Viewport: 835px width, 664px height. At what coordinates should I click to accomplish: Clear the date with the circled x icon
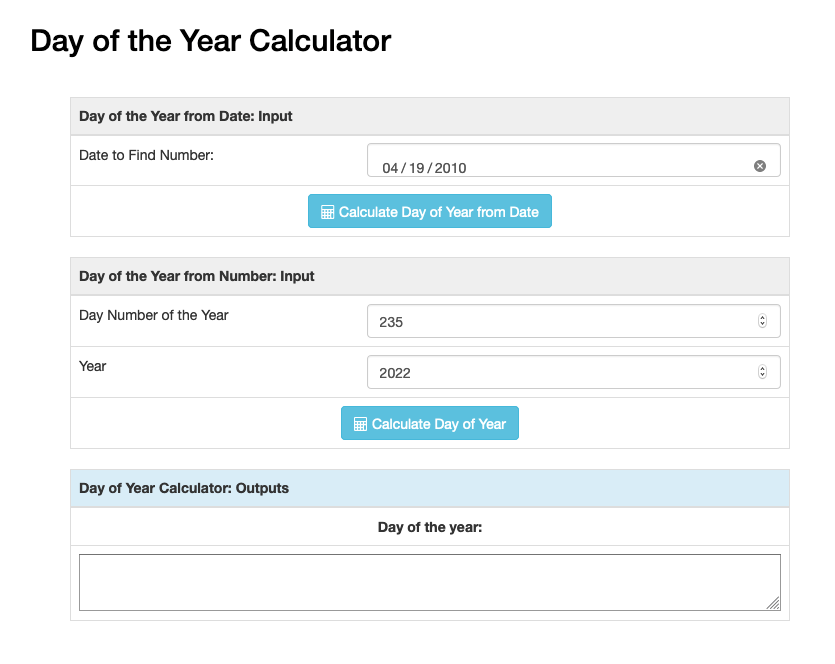click(760, 166)
